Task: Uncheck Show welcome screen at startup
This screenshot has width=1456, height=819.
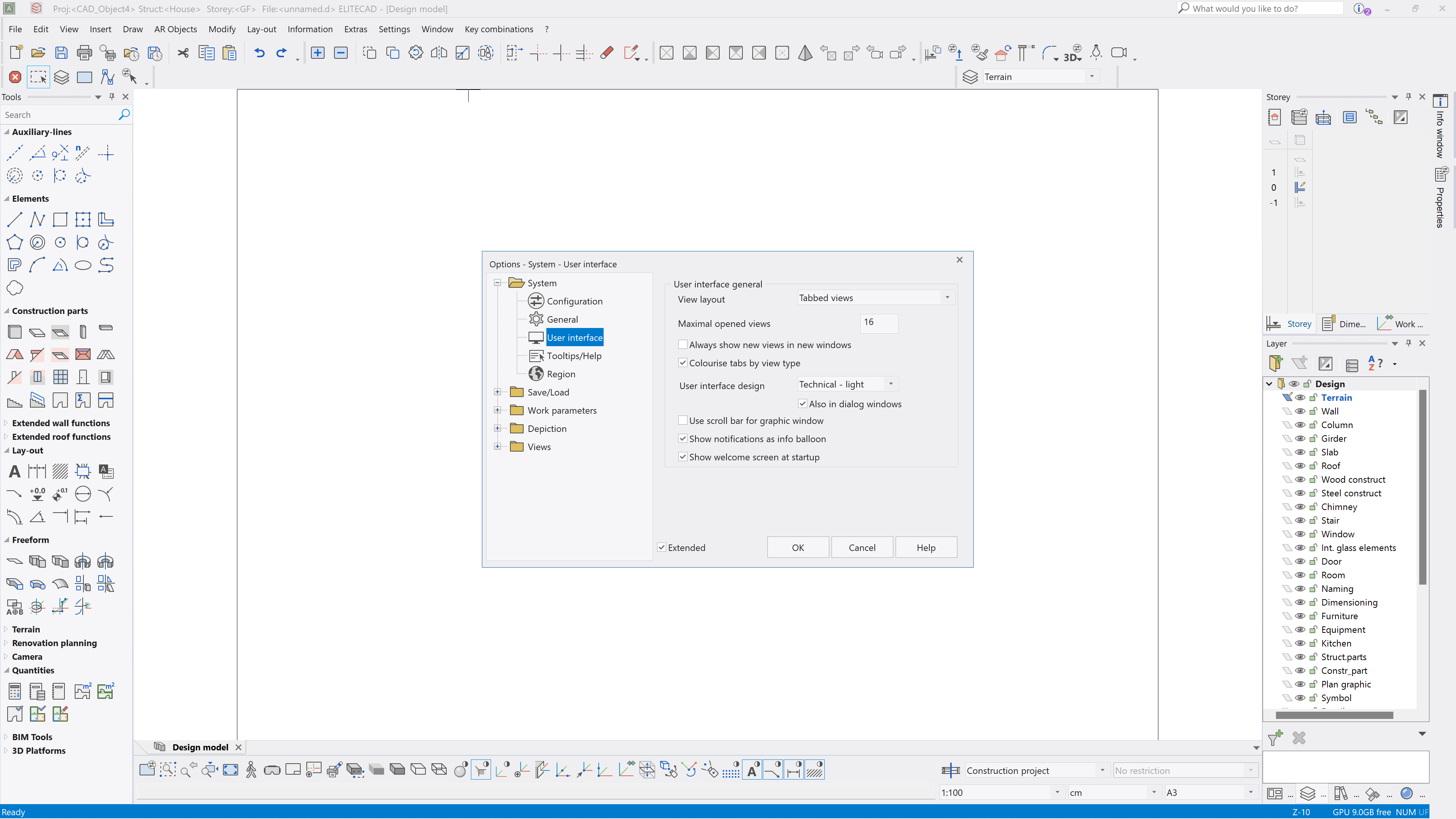Action: (683, 457)
